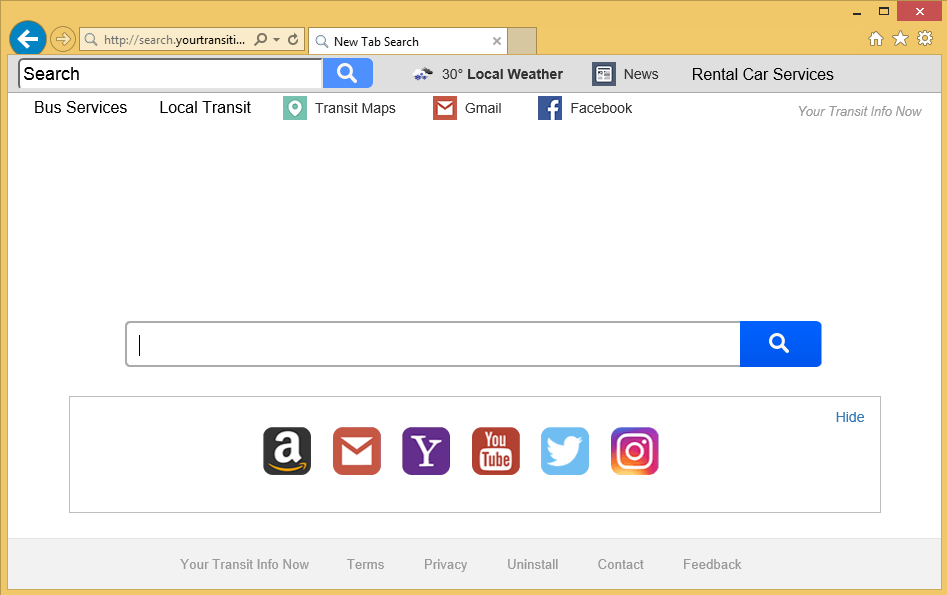The image size is (947, 595).
Task: Open the Privacy footer link
Action: coord(446,564)
